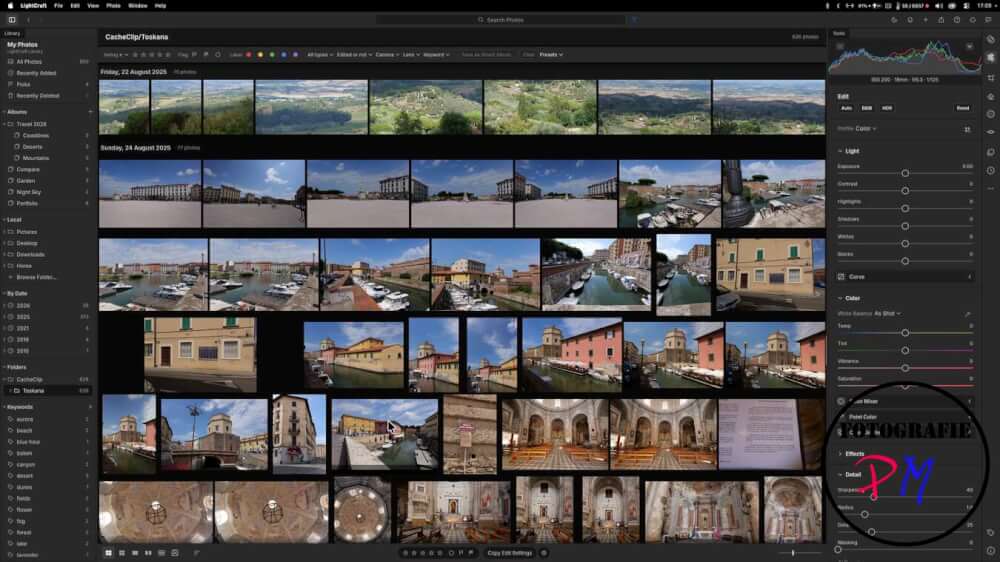Open the Edit menu in menu bar

coord(75,6)
